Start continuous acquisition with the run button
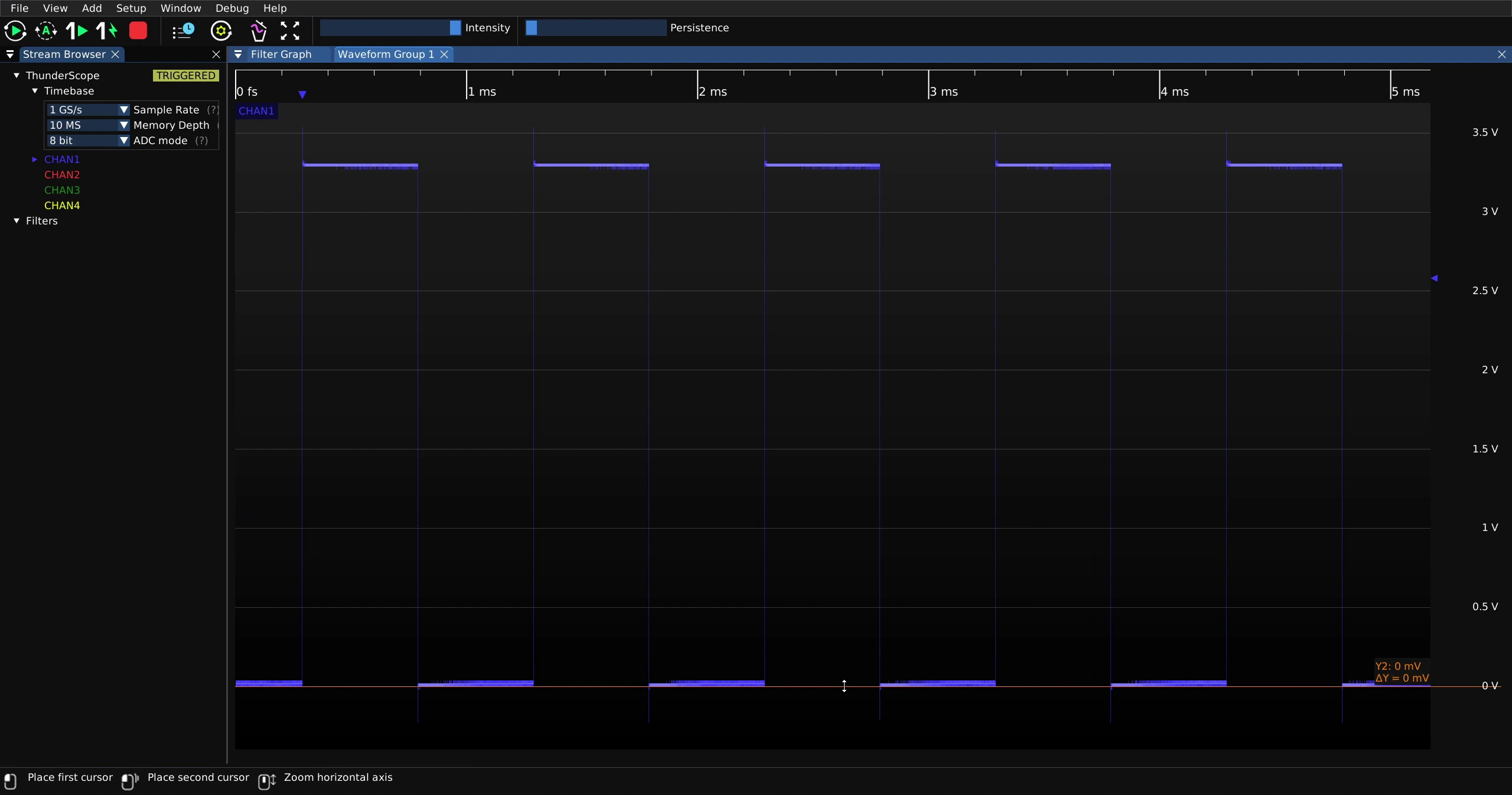The image size is (1512, 795). (x=15, y=30)
